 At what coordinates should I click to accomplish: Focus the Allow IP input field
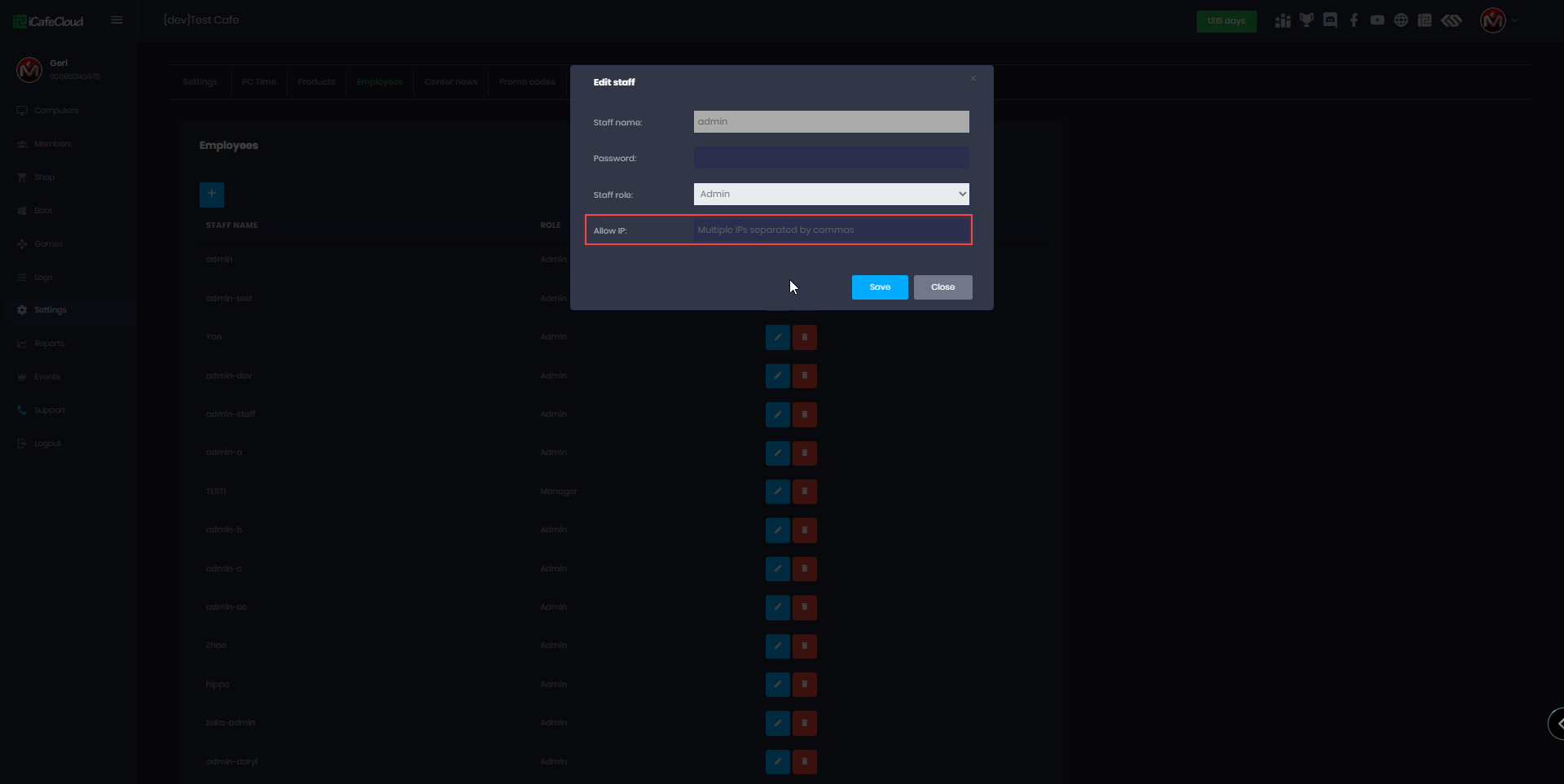(x=832, y=230)
